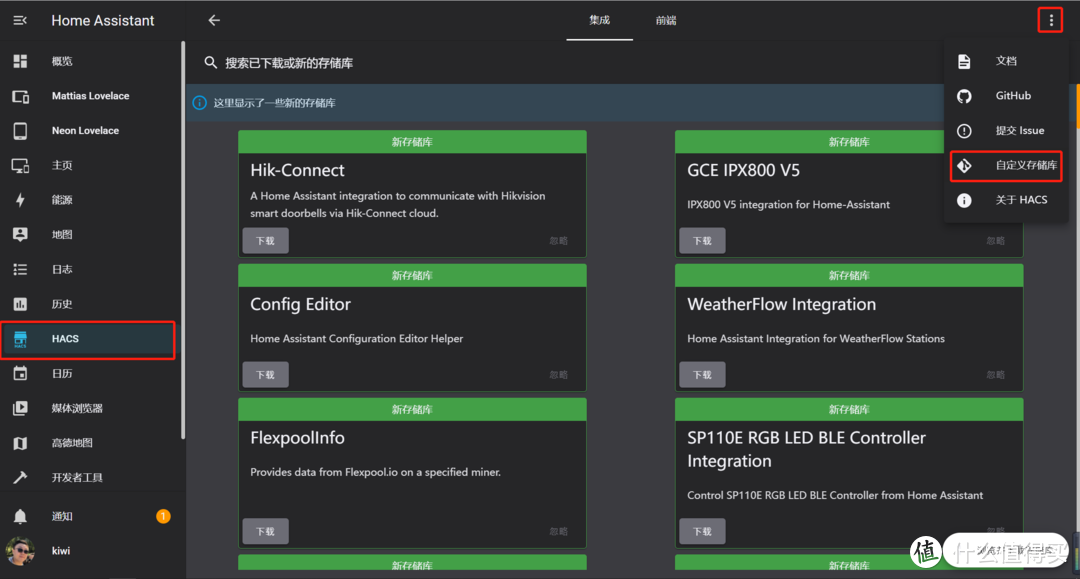Click the kiwi username label
Screen dimensions: 1080x579
pyautogui.click(x=61, y=551)
